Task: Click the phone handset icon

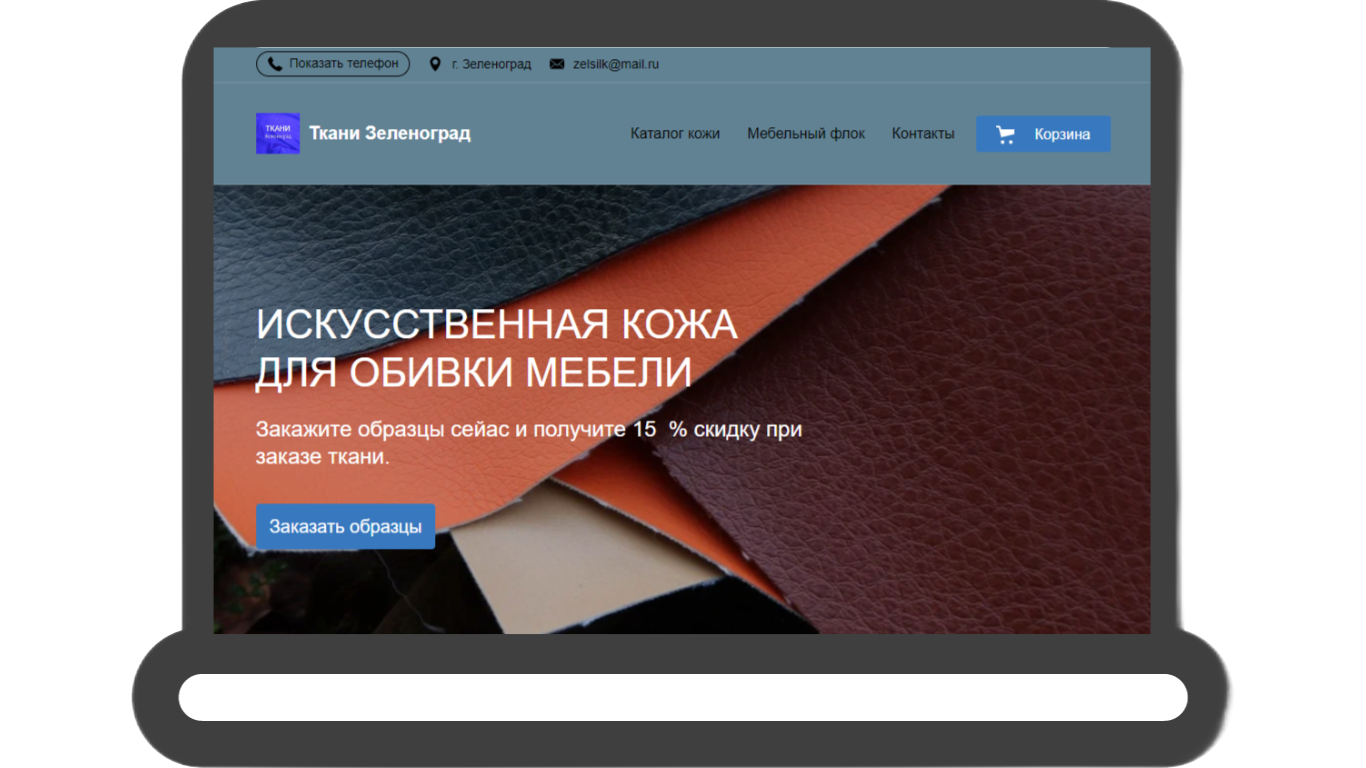Action: [x=275, y=64]
